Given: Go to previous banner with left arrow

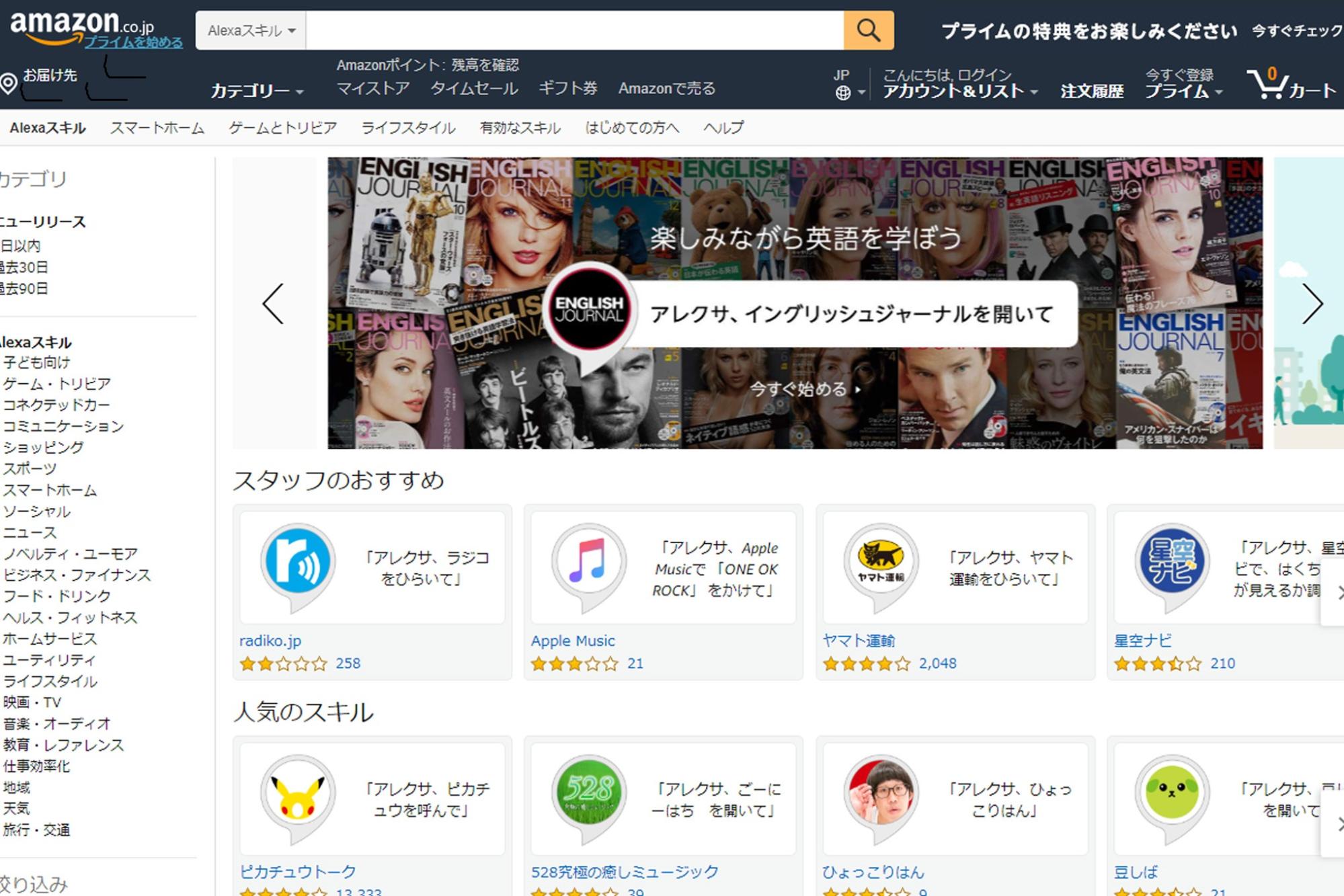Looking at the screenshot, I should (x=273, y=304).
